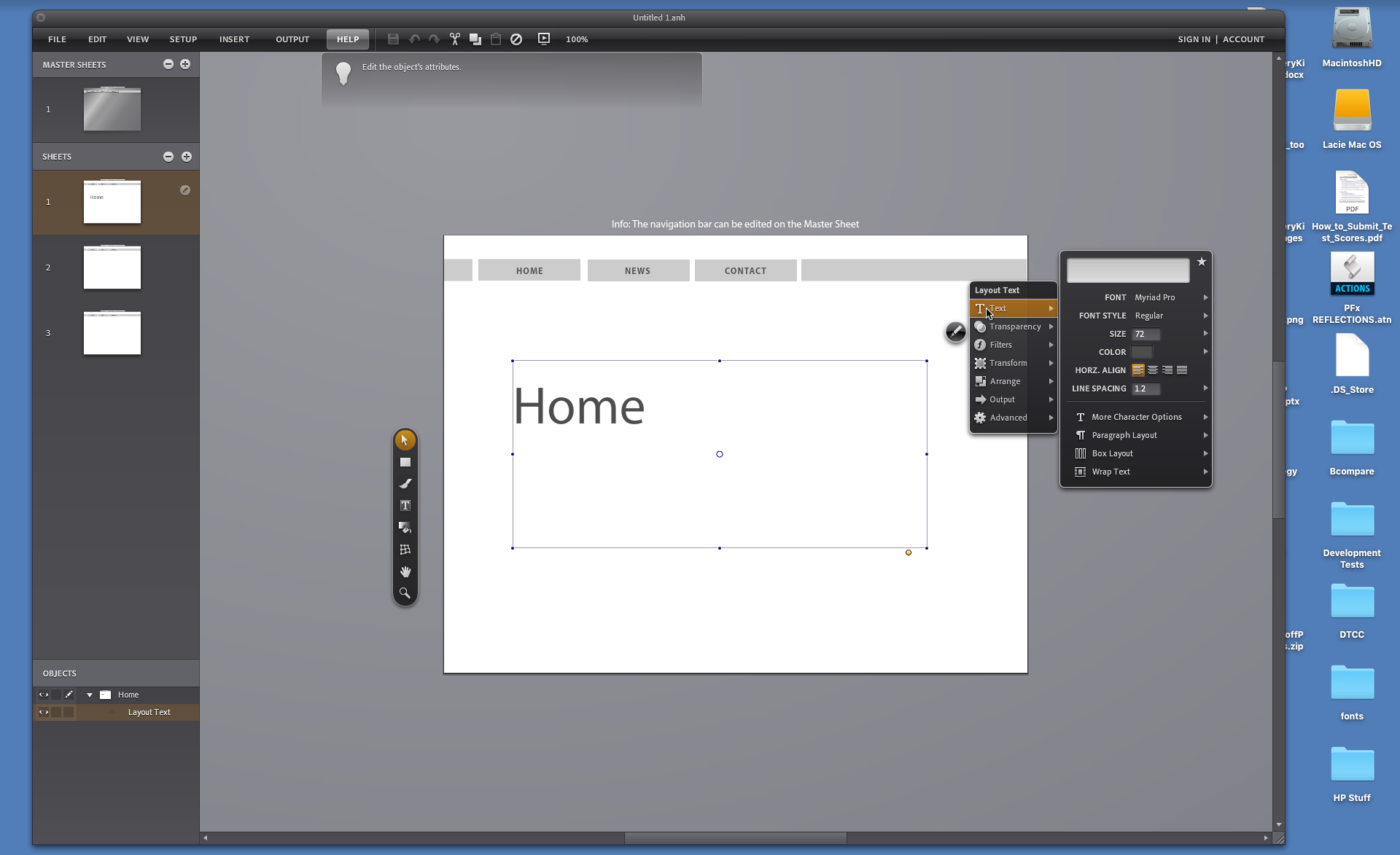Toggle visibility of Layout Text object
1400x855 pixels.
click(44, 712)
